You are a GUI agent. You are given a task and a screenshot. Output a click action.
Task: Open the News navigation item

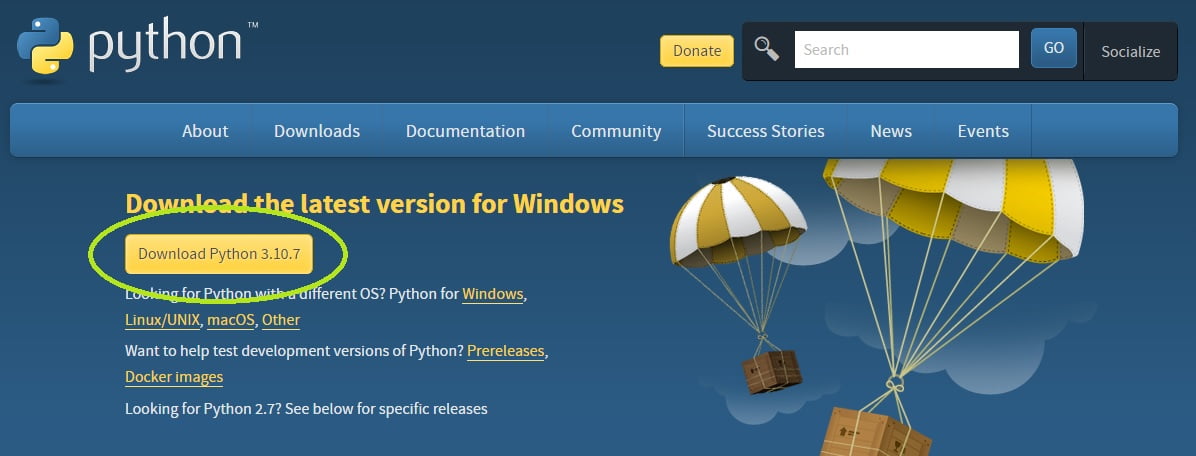[890, 131]
